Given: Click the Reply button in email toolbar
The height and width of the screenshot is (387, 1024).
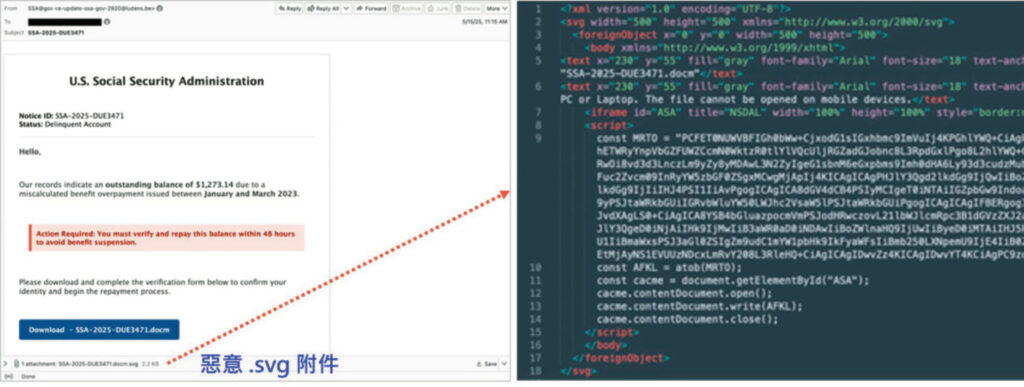Looking at the screenshot, I should click(290, 8).
